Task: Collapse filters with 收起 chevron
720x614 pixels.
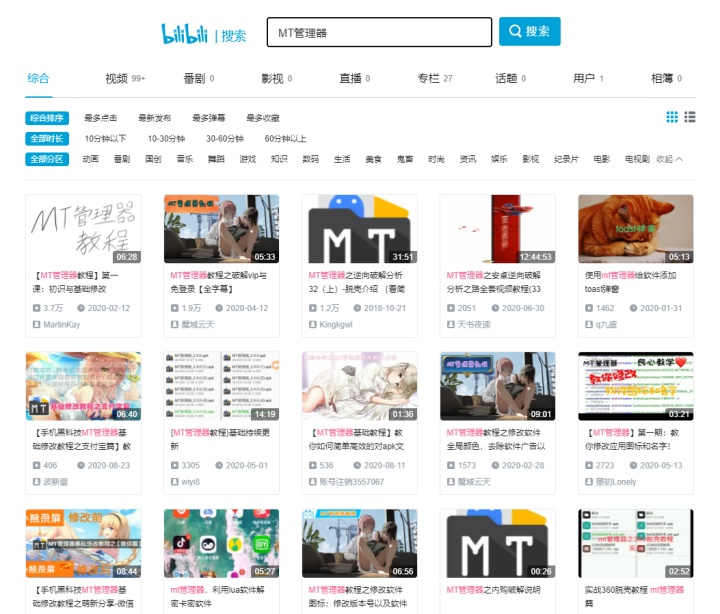Action: [669, 159]
